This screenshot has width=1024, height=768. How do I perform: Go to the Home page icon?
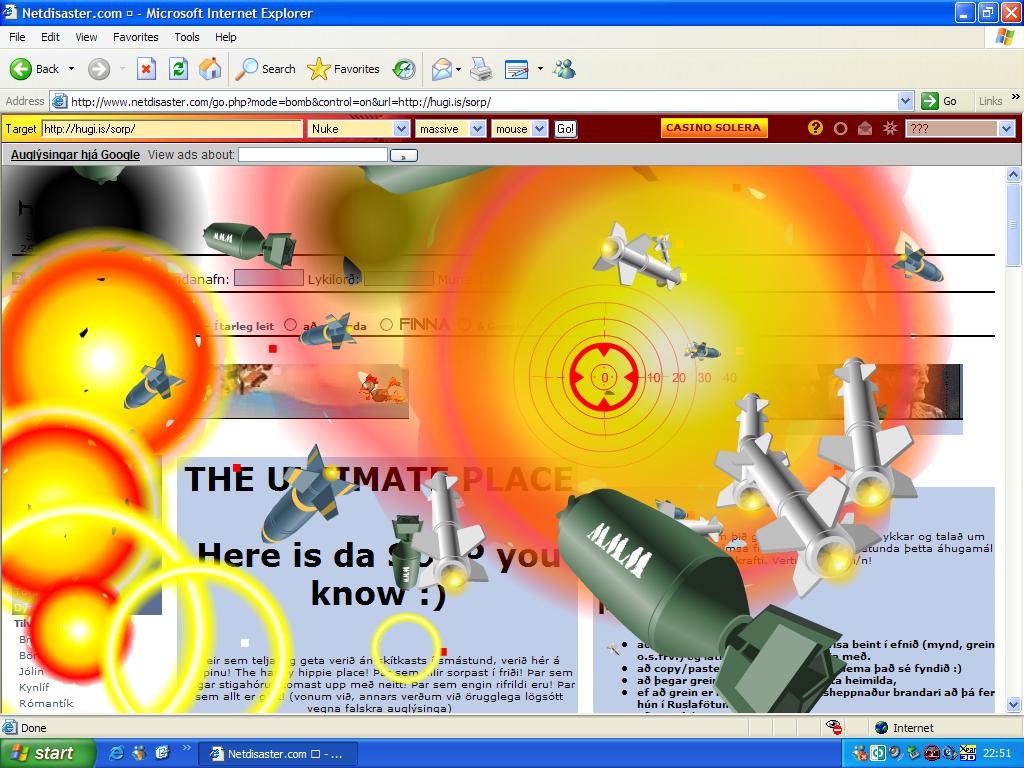pos(210,69)
